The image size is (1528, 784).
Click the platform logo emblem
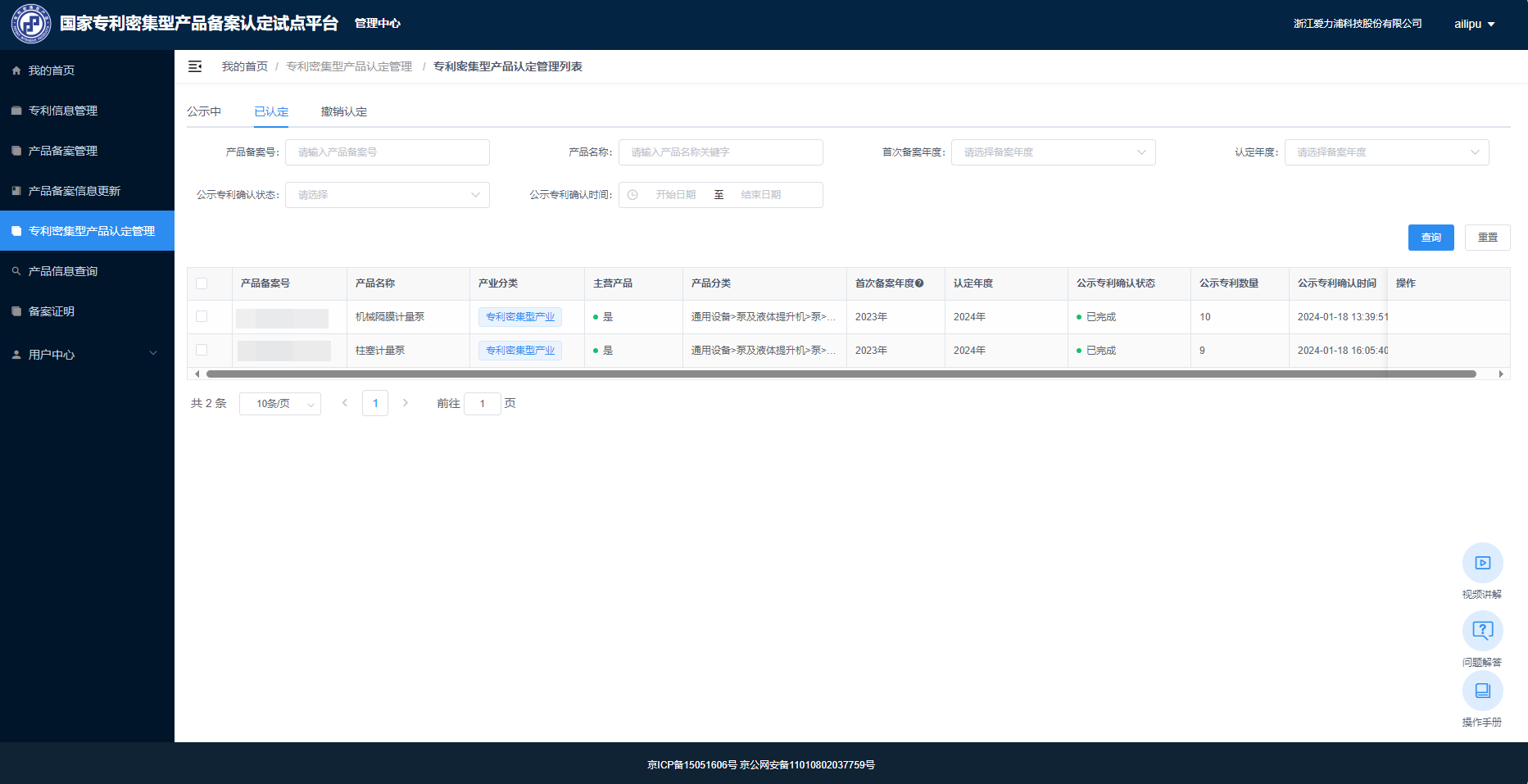click(x=31, y=24)
